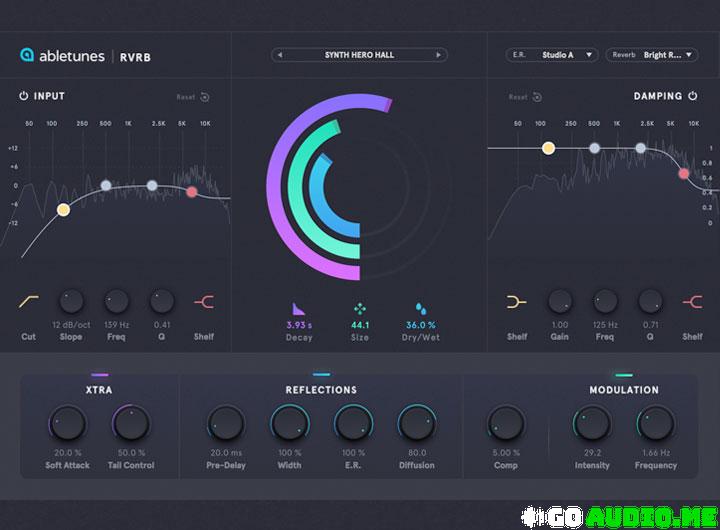Load the next preset with right arrow

tap(439, 55)
